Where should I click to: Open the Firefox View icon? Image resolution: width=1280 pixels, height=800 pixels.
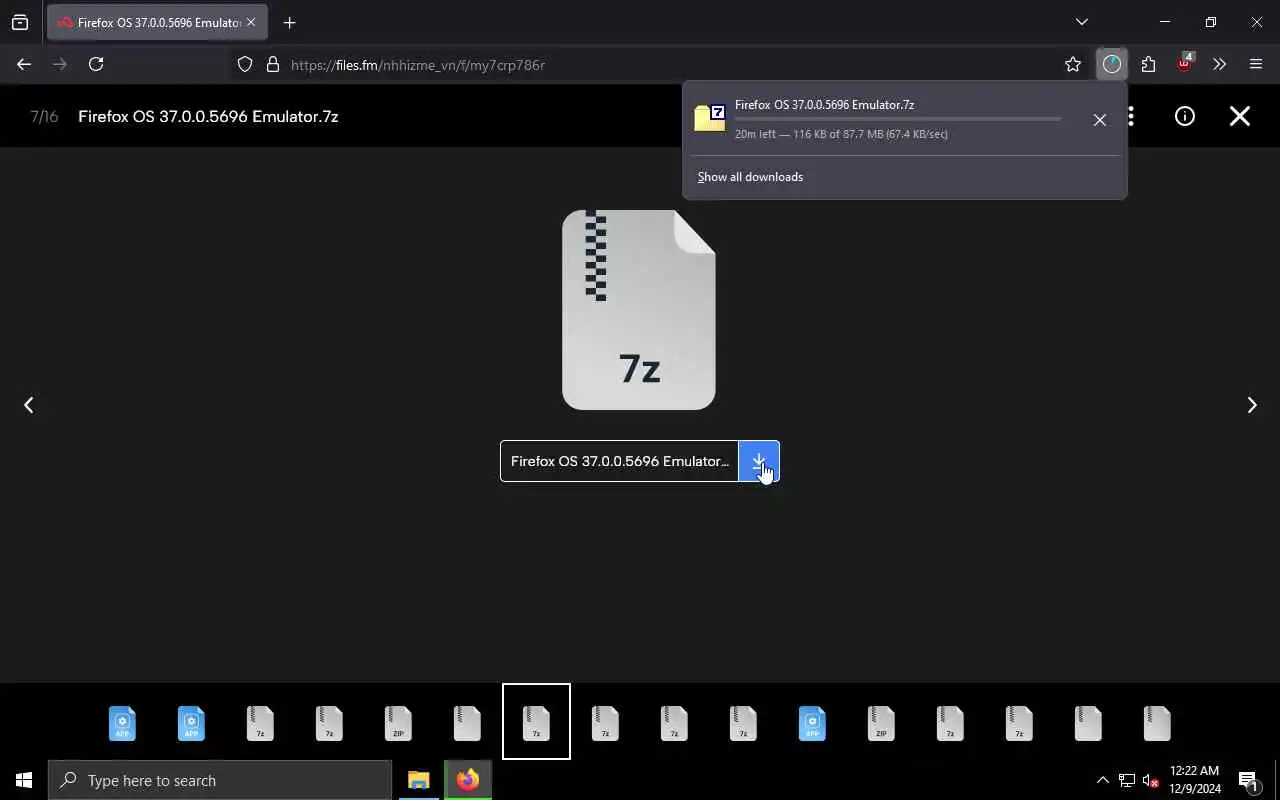point(20,22)
